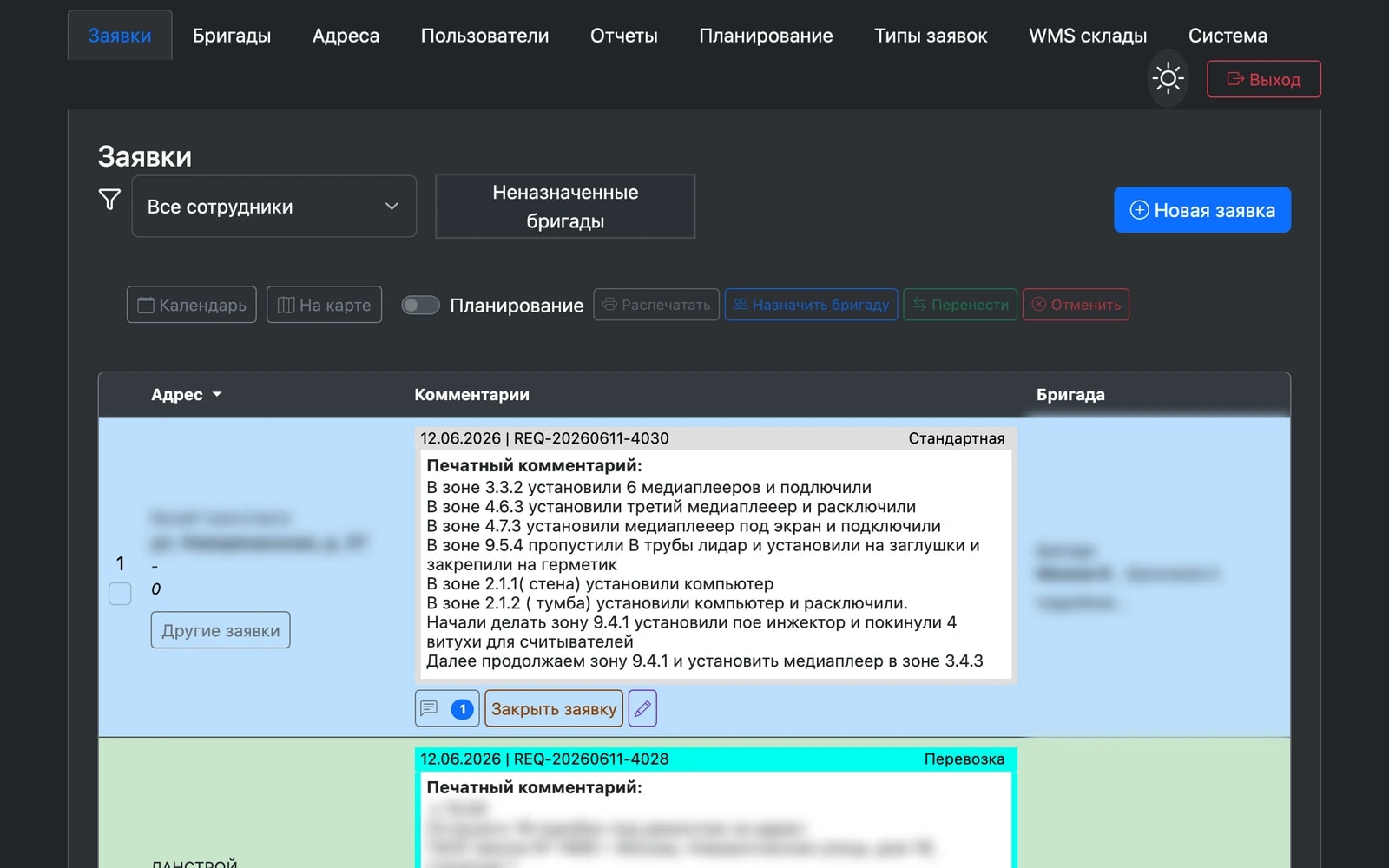Log out with the Выход button
1389x868 pixels.
(x=1264, y=79)
